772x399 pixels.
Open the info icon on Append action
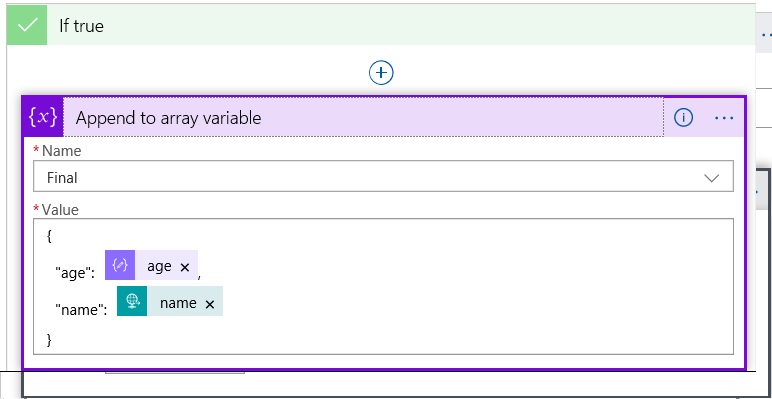pyautogui.click(x=683, y=118)
